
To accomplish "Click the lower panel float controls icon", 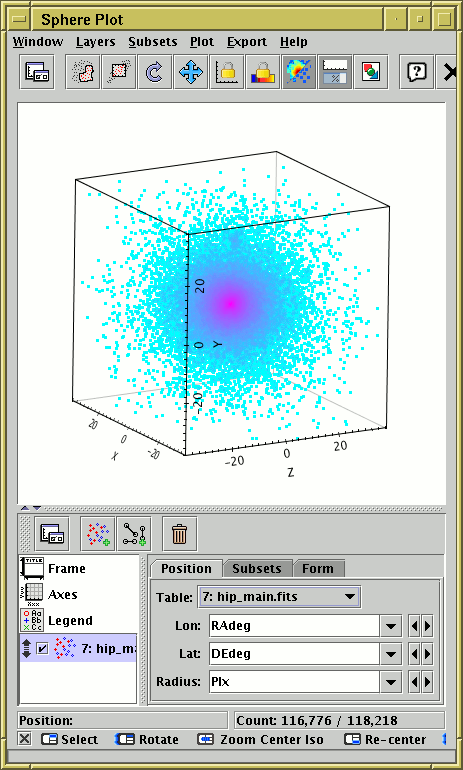I will pos(52,533).
